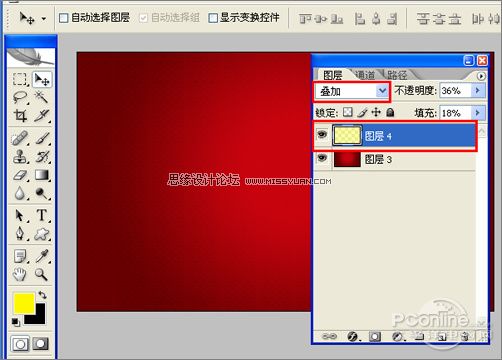Enable 自动选择图层 checkbox
The height and width of the screenshot is (360, 502).
[63, 18]
